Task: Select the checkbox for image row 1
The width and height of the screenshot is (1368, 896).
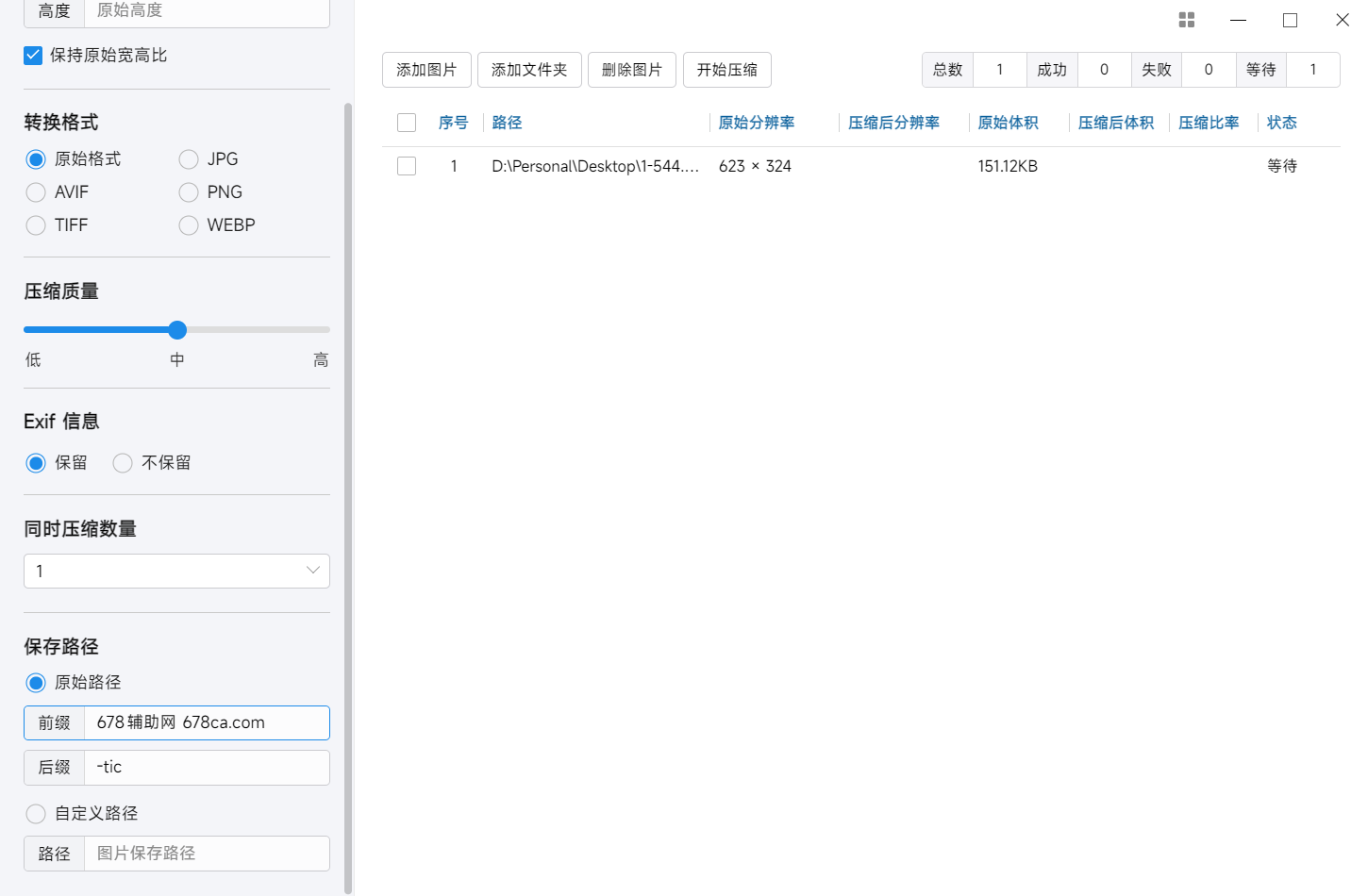Action: (x=406, y=165)
